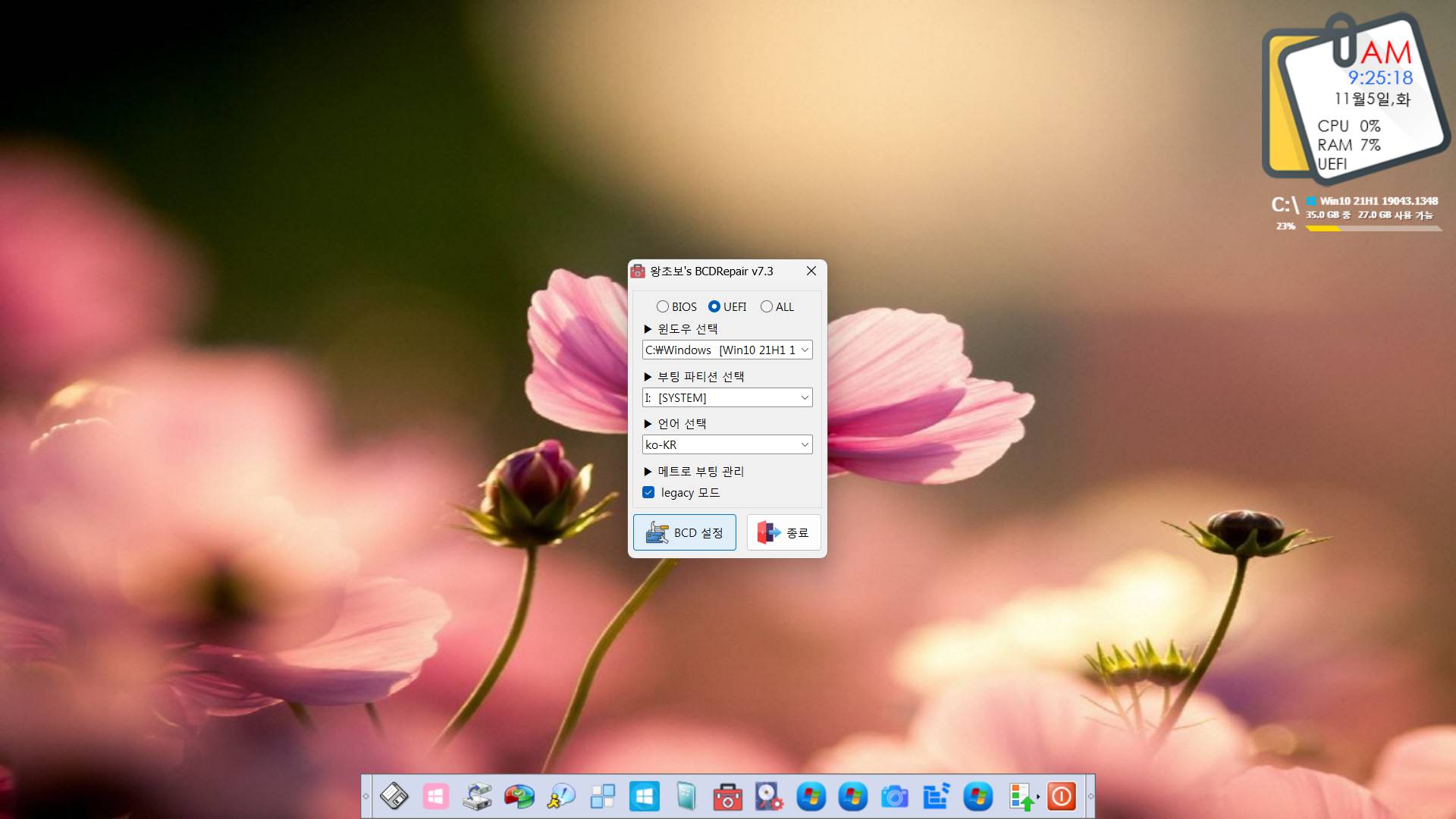This screenshot has height=819, width=1456.
Task: Click the left diamond handle of the dock
Action: click(x=366, y=796)
